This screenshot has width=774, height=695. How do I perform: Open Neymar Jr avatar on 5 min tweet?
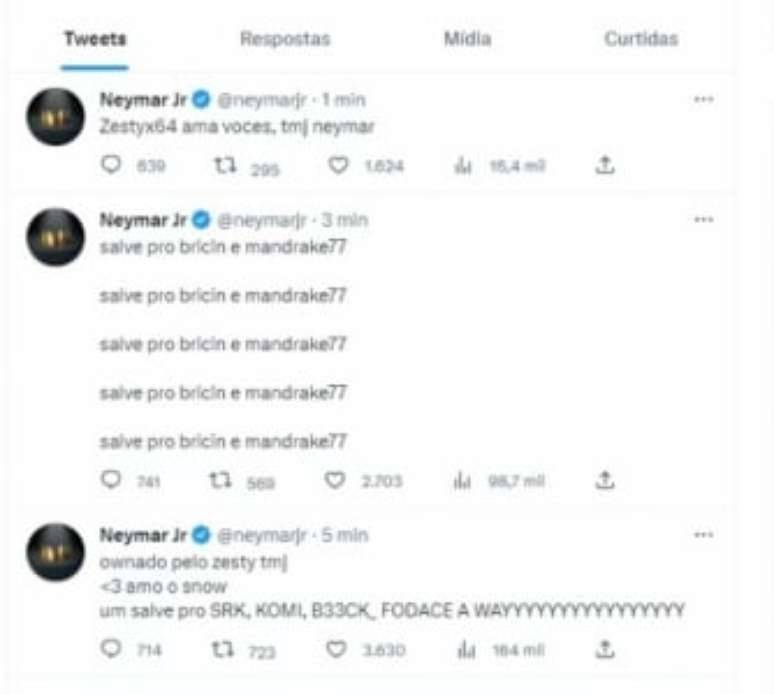pos(55,552)
